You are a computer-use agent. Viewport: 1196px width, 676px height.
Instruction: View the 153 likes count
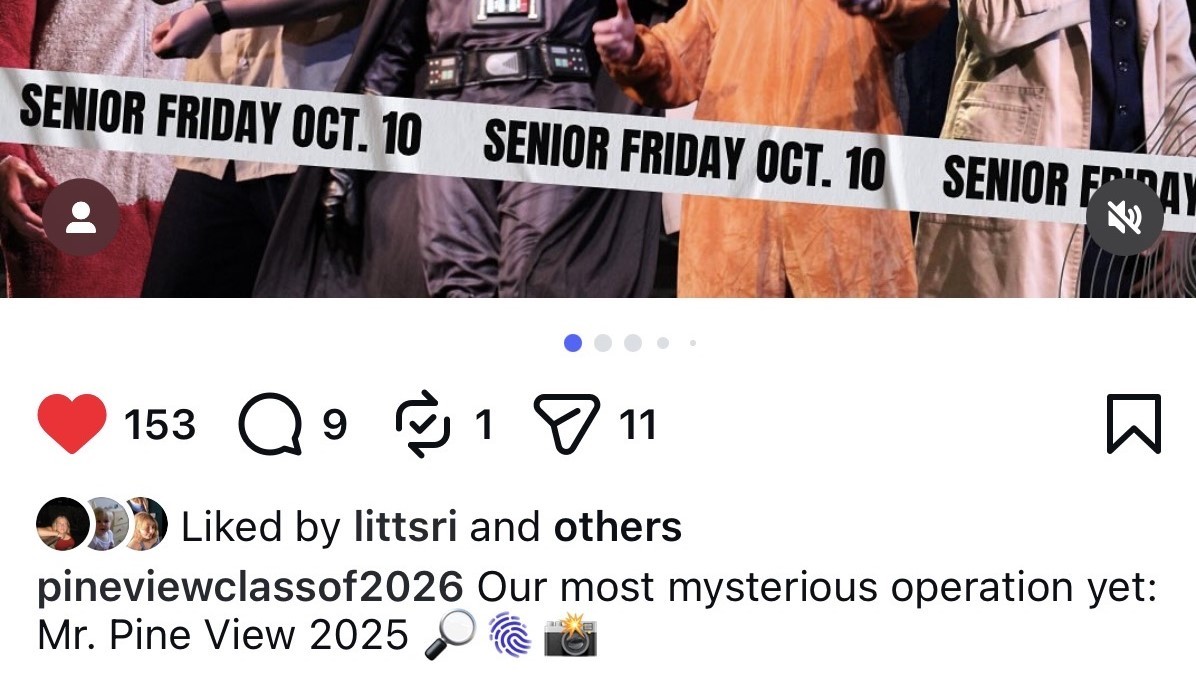click(159, 425)
